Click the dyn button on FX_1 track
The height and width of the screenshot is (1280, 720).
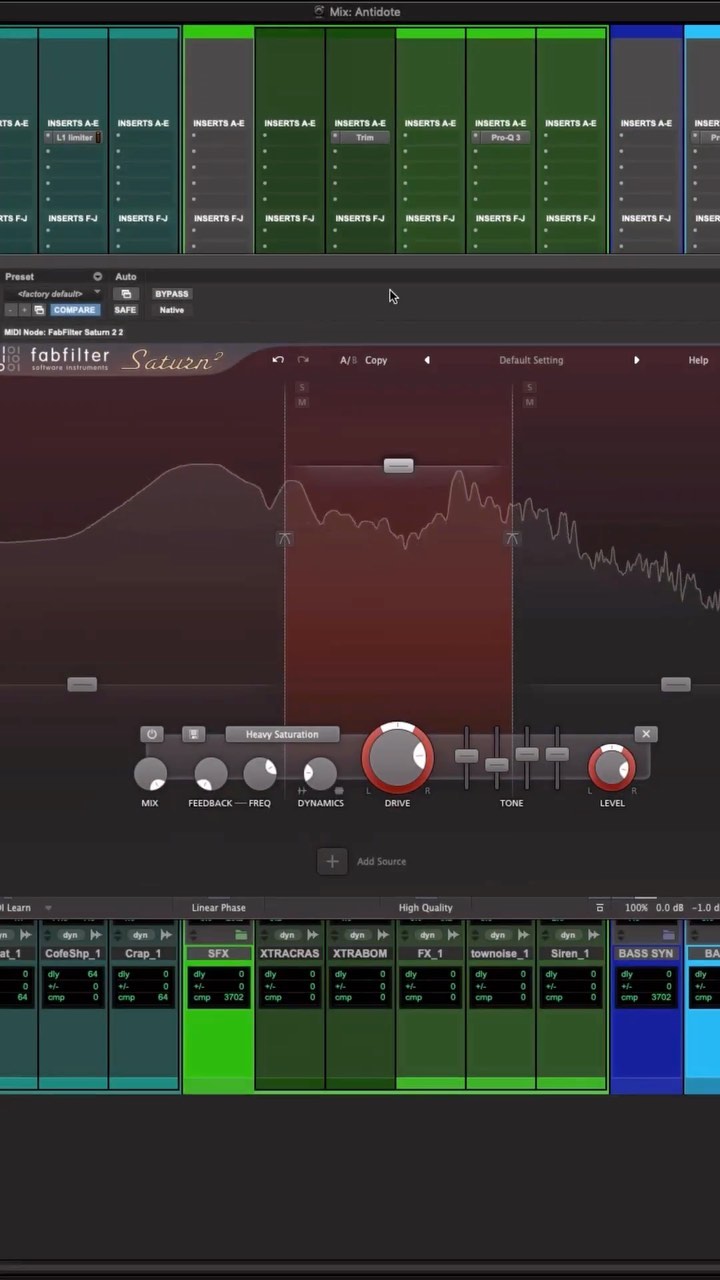(x=428, y=935)
